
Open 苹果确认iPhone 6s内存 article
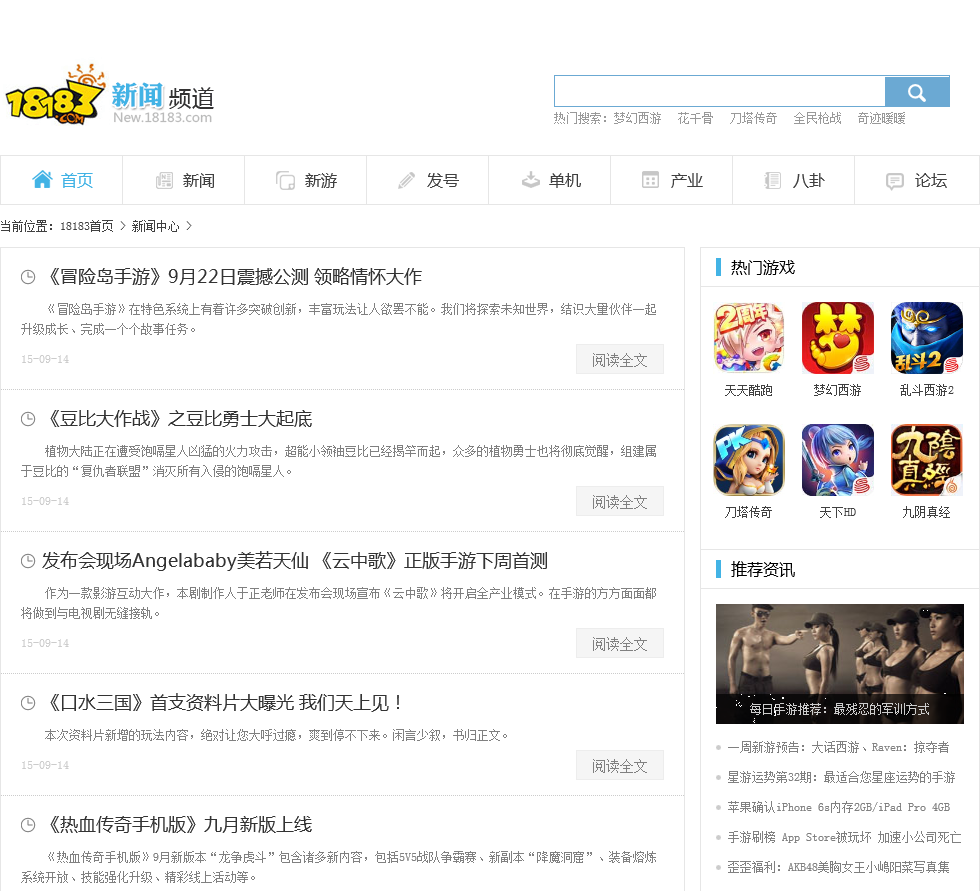coord(839,807)
